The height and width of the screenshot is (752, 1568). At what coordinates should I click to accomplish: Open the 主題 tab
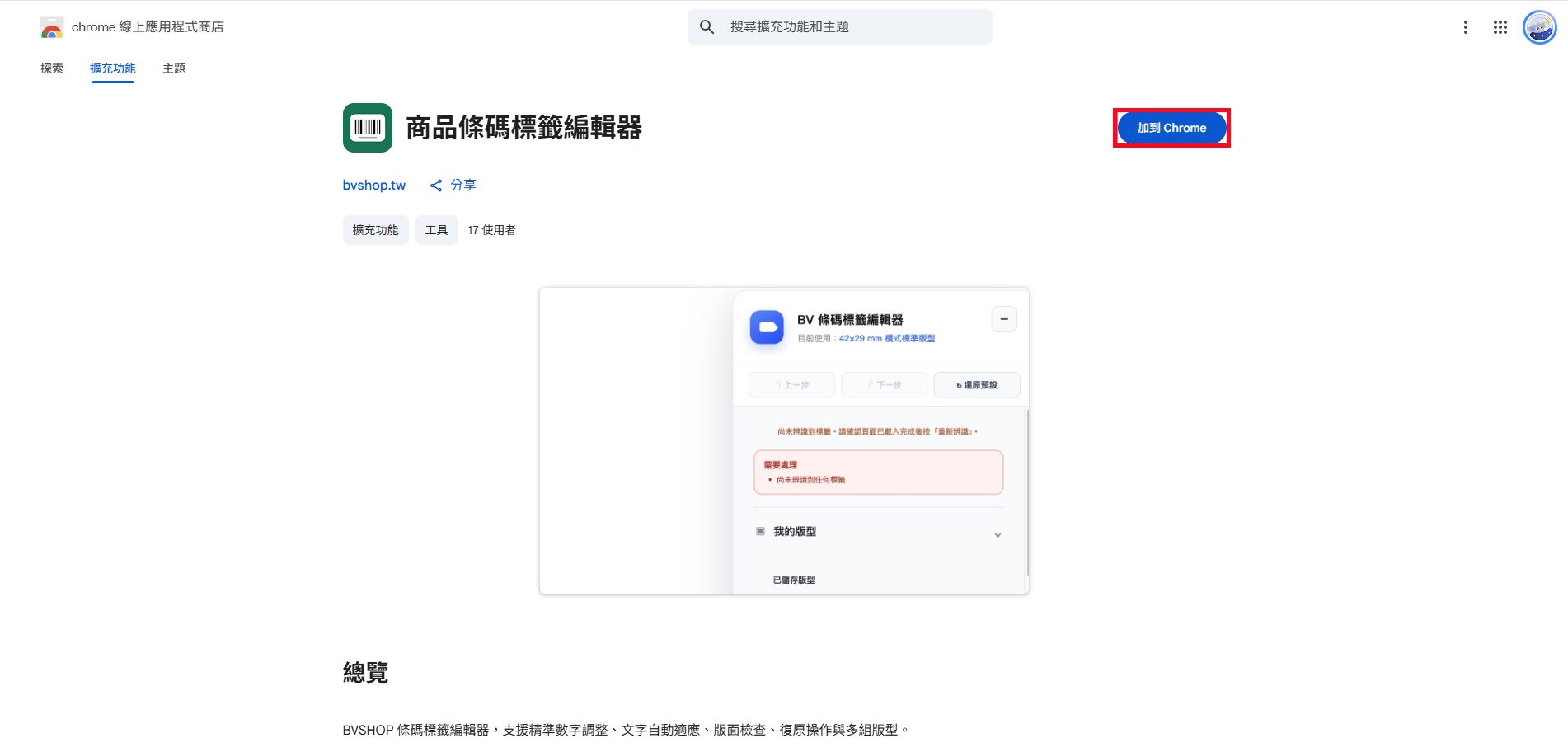[174, 68]
